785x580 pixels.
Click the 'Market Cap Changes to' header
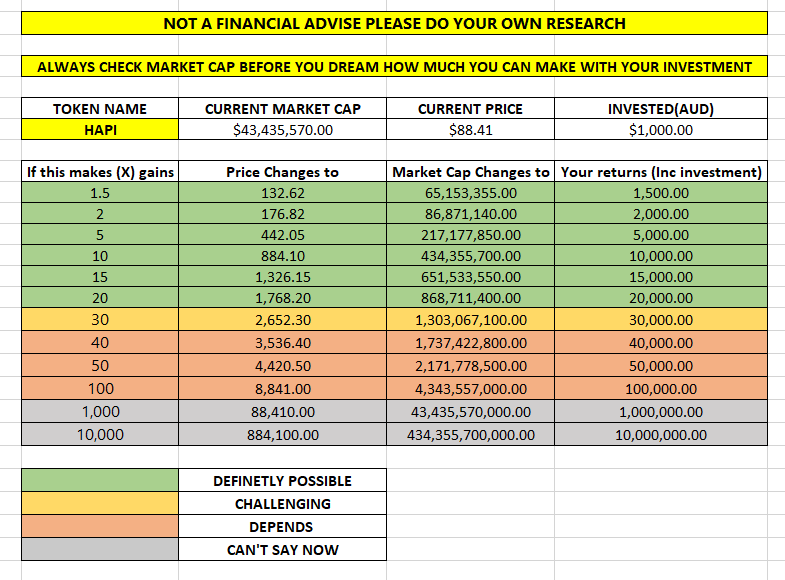tap(470, 172)
